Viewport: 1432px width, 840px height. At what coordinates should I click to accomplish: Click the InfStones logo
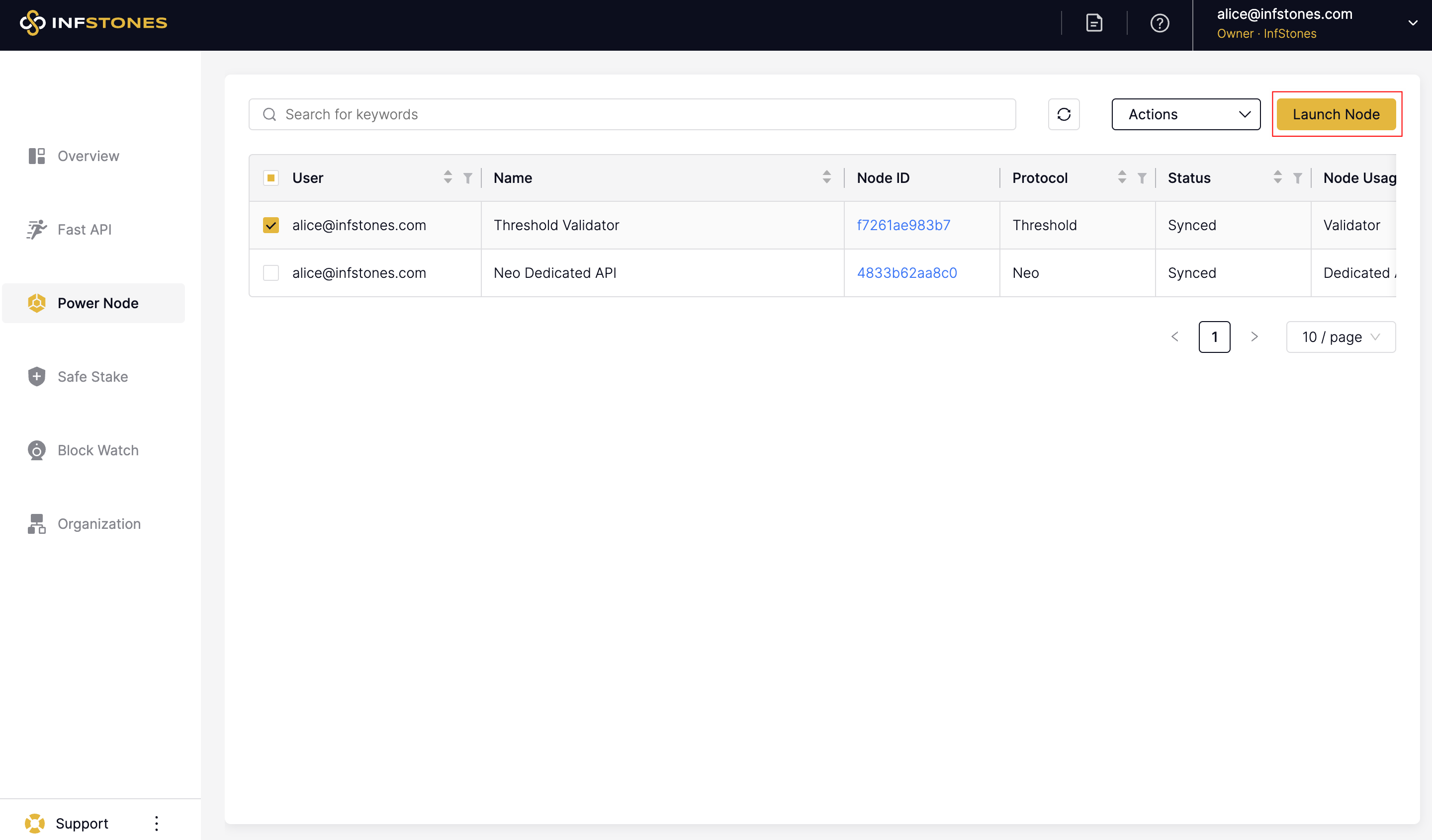point(94,23)
